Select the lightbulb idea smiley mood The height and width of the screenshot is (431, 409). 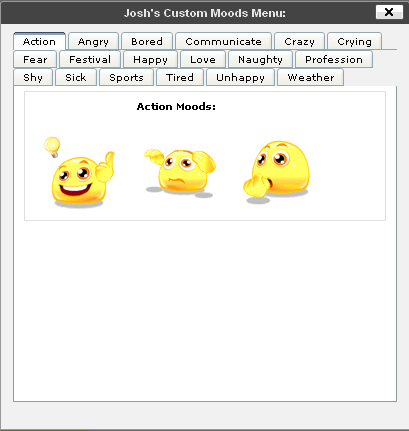(x=80, y=172)
